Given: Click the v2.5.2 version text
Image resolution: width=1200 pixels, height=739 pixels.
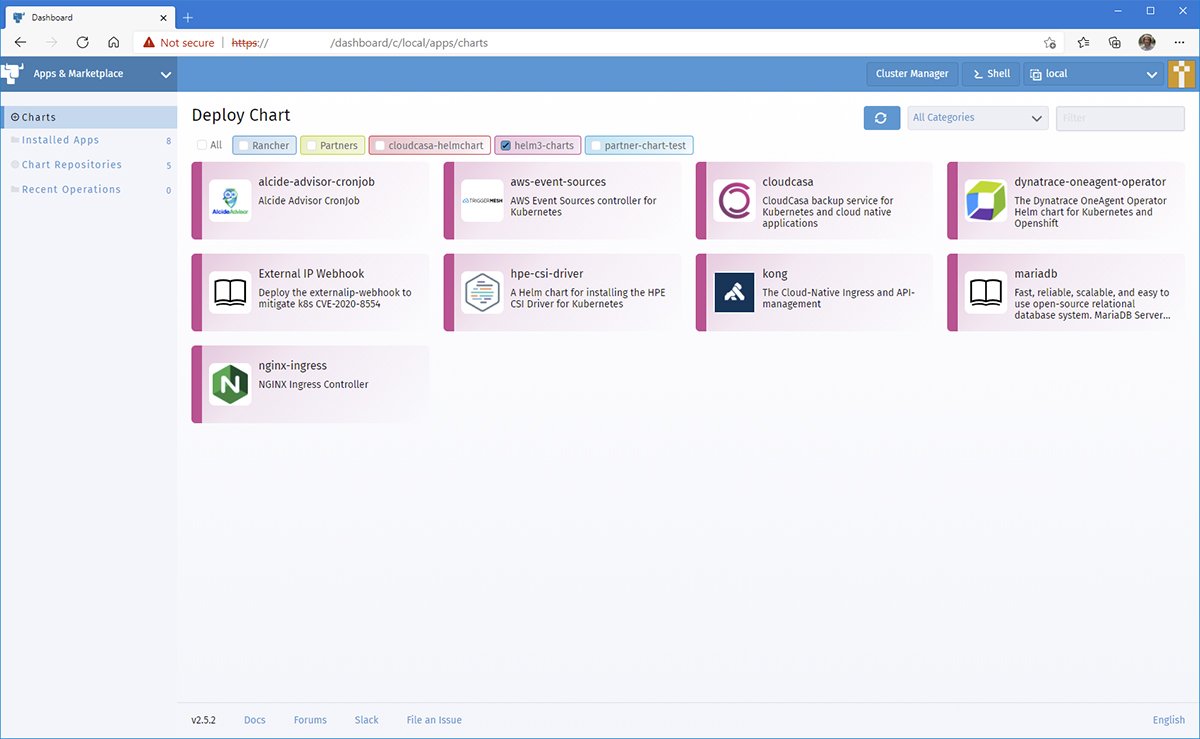Looking at the screenshot, I should 204,720.
